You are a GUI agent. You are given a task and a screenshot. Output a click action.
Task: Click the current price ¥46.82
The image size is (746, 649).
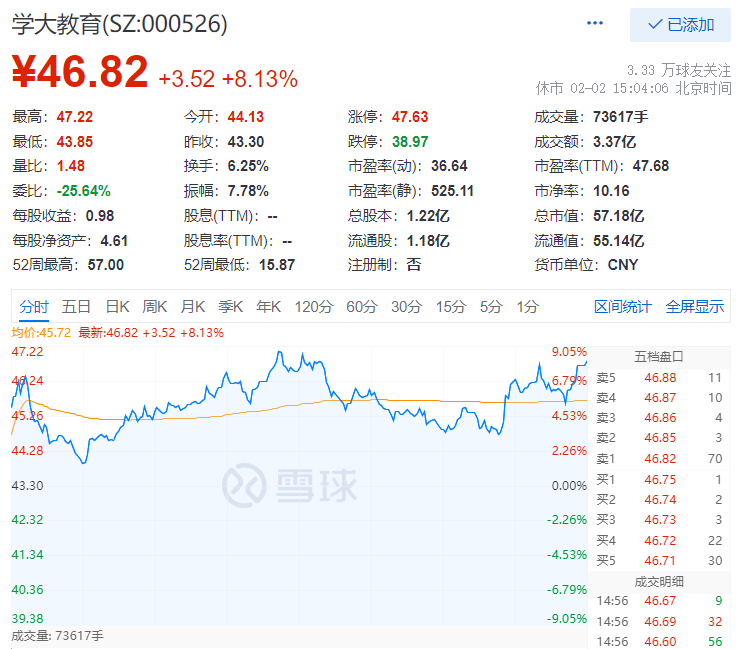(x=79, y=72)
